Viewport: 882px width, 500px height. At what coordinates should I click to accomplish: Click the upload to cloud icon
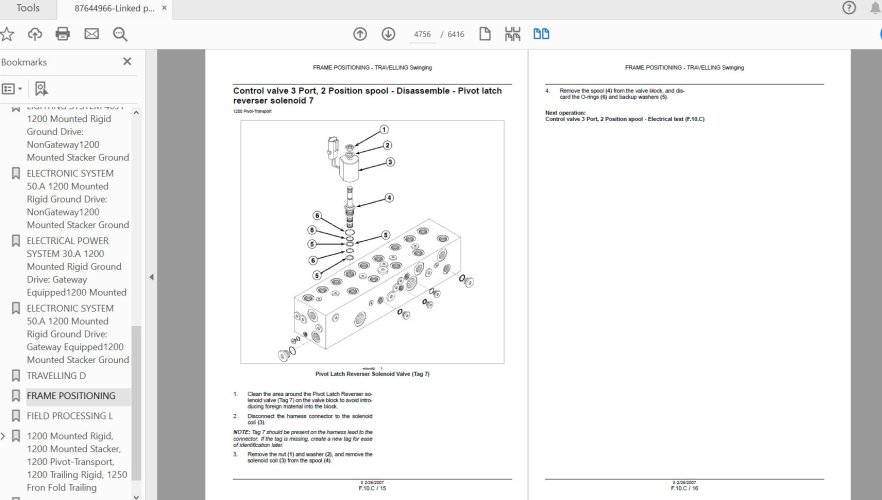[35, 34]
